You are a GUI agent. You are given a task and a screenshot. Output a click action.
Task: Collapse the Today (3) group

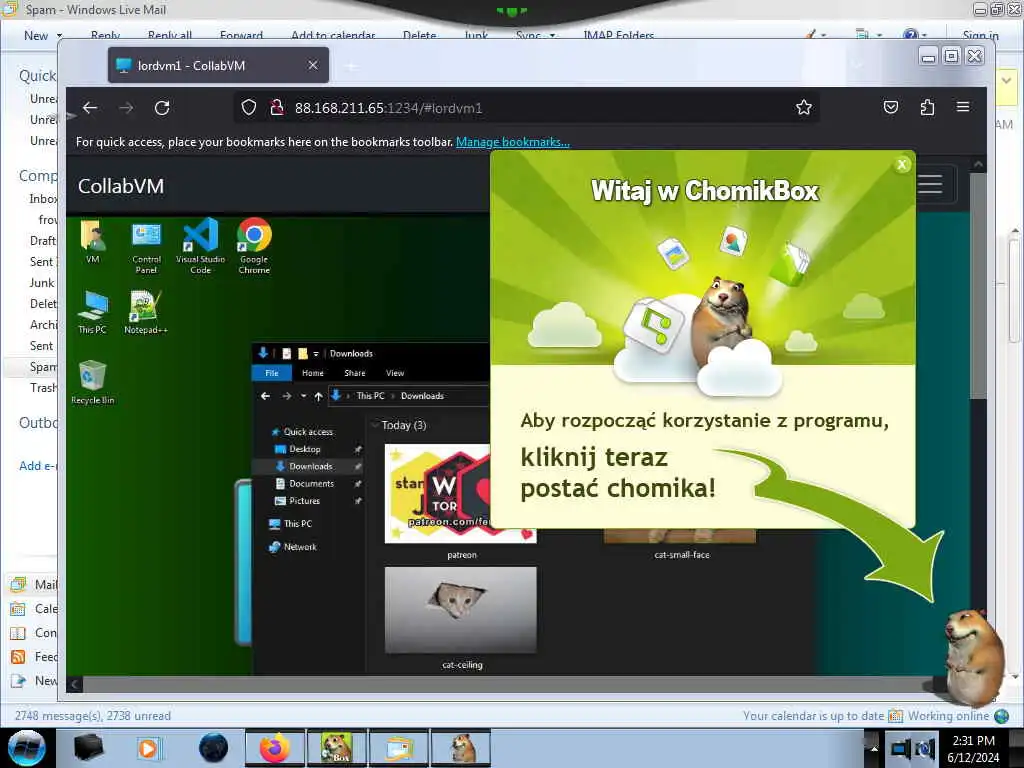(376, 425)
